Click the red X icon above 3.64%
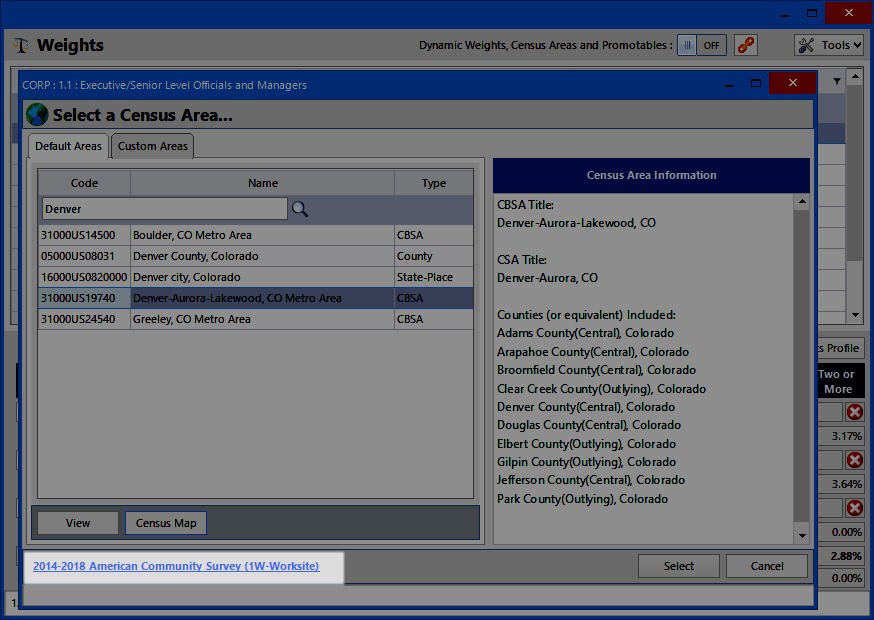 tap(854, 460)
